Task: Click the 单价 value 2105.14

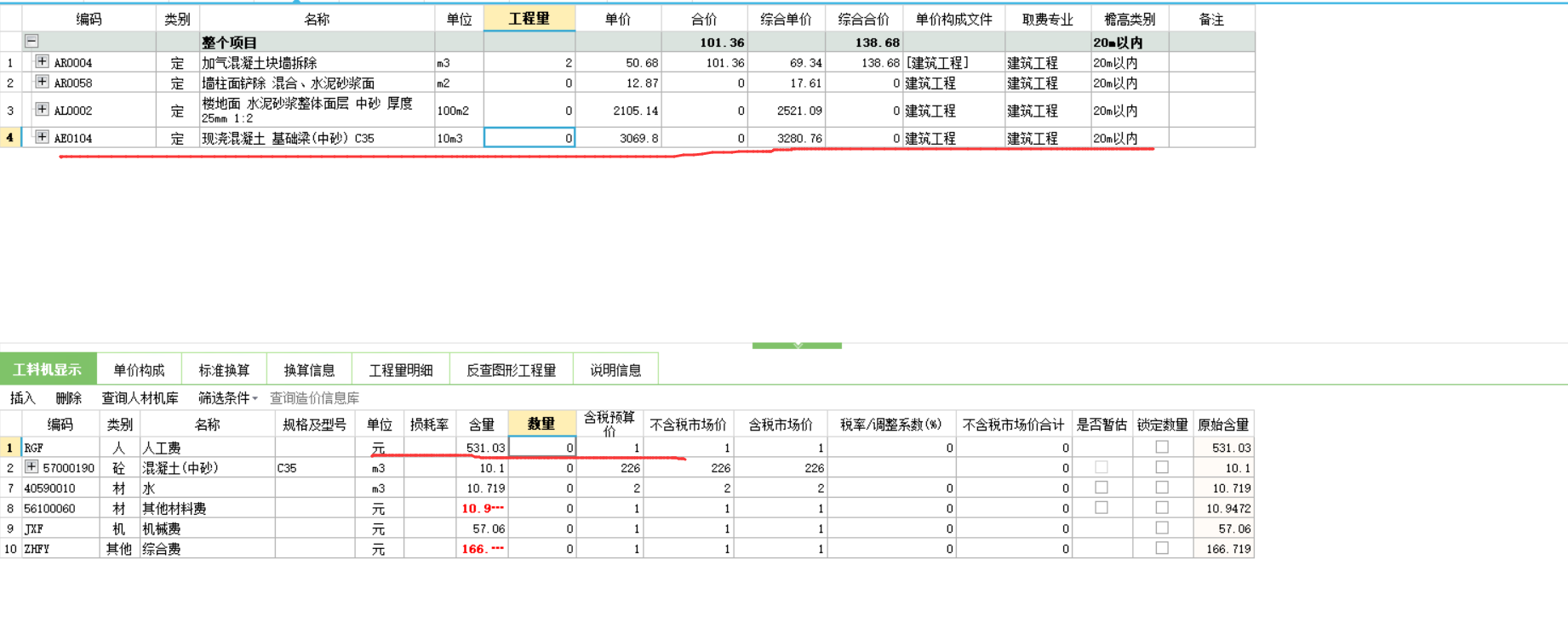Action: point(618,110)
